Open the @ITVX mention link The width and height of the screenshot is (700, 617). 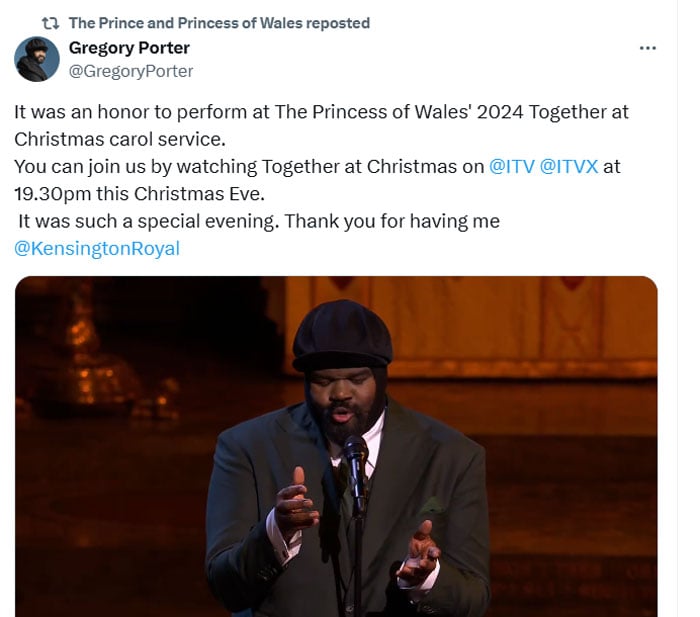pos(569,166)
